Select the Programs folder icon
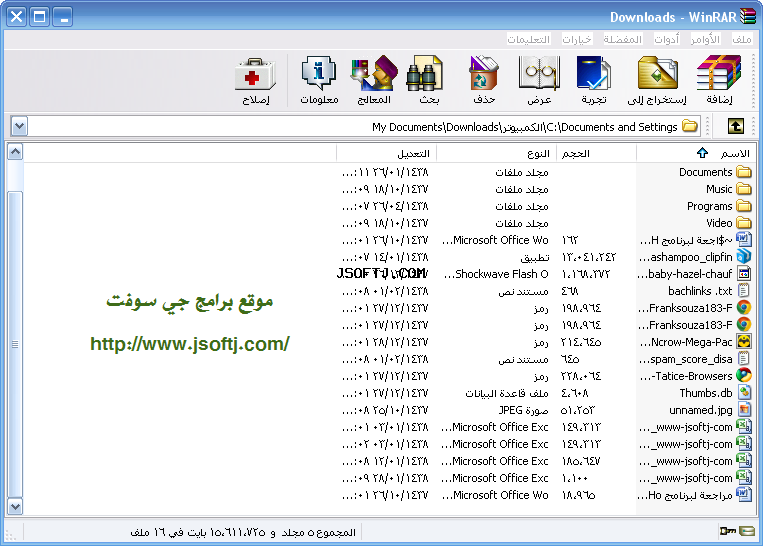This screenshot has width=763, height=546. click(x=744, y=206)
